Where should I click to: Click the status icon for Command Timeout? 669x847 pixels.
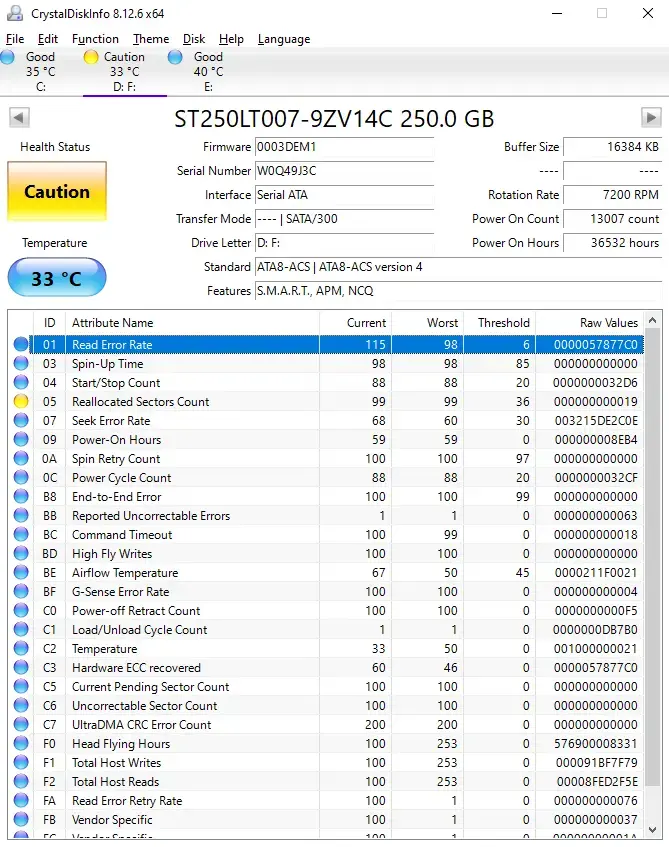click(21, 534)
